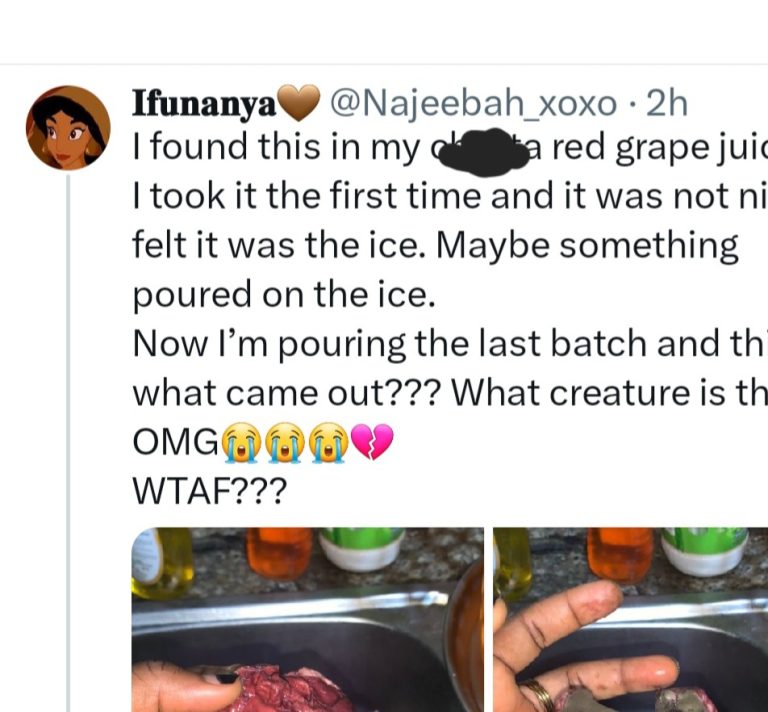This screenshot has height=712, width=768.
Task: Open the left sink photo thumbnail
Action: [x=307, y=619]
